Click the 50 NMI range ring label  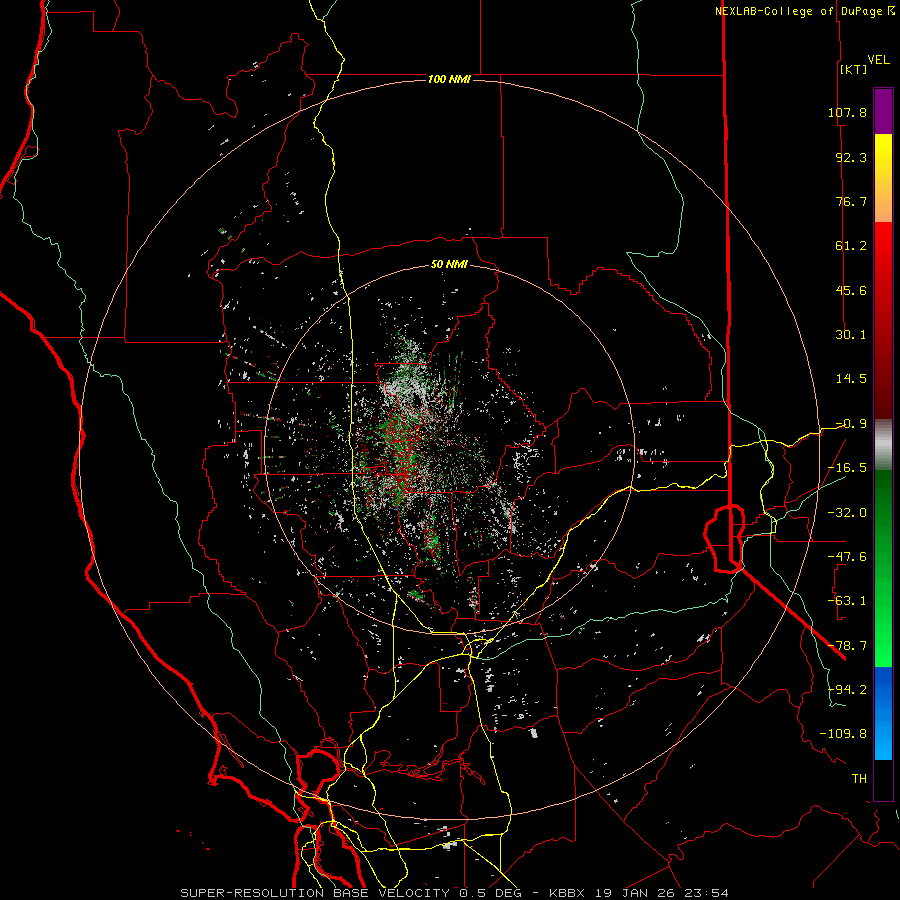(449, 264)
